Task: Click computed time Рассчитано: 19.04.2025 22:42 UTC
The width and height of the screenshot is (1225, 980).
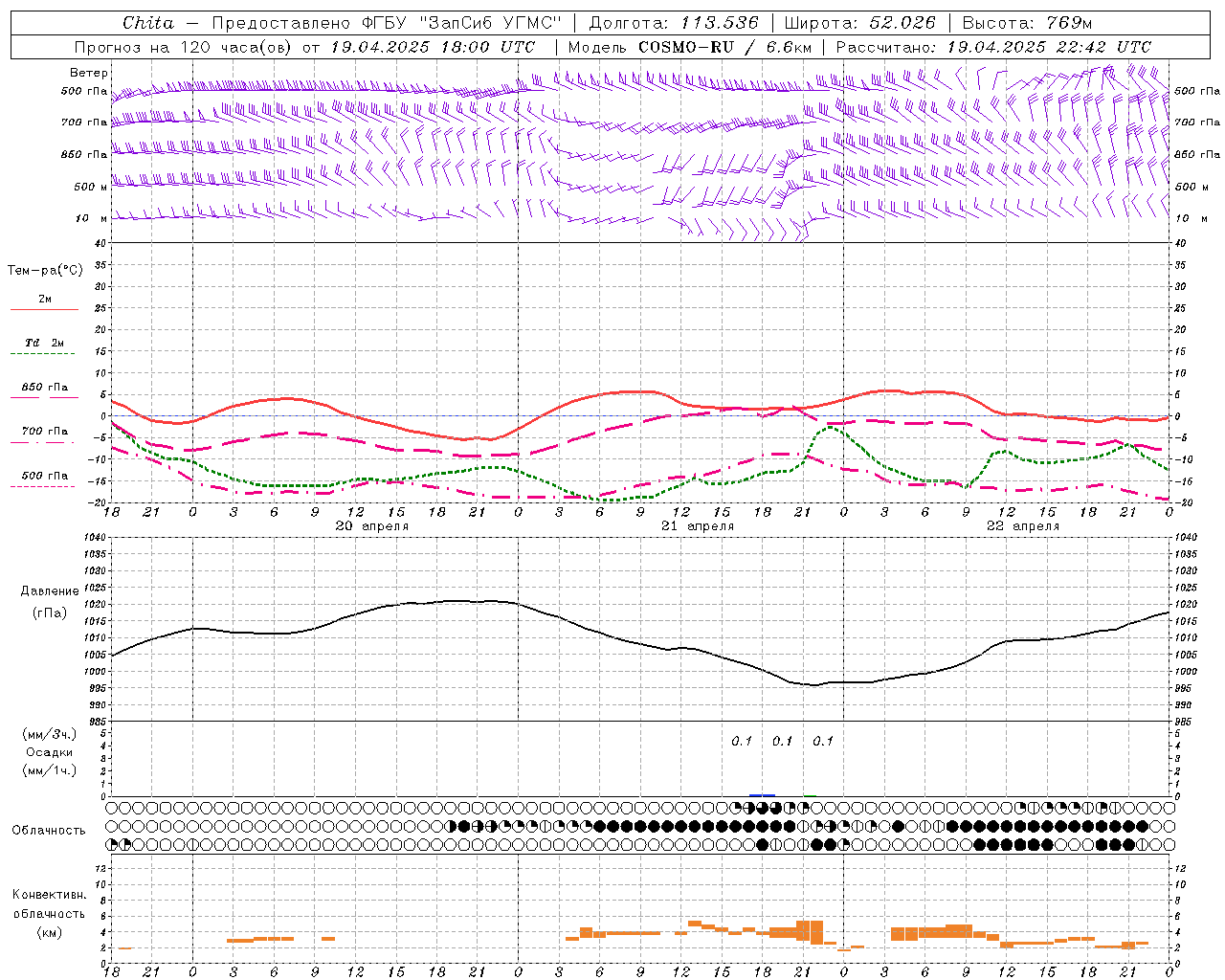Action: pyautogui.click(x=993, y=47)
